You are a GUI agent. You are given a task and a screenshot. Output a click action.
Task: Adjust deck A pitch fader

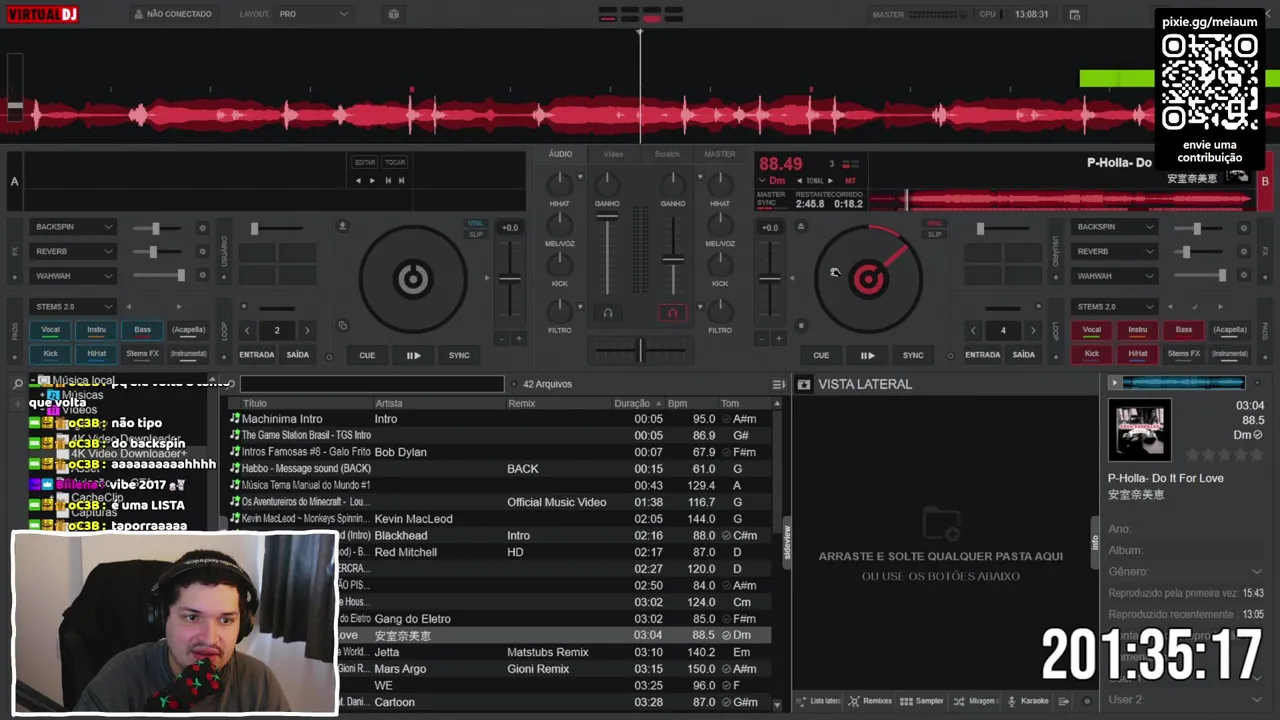pyautogui.click(x=510, y=279)
